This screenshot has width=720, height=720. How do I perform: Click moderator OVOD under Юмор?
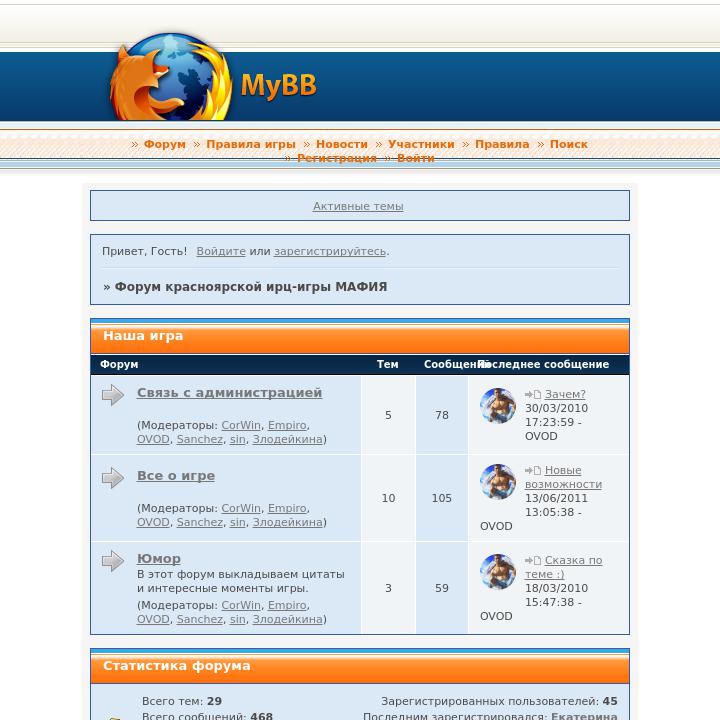[153, 619]
